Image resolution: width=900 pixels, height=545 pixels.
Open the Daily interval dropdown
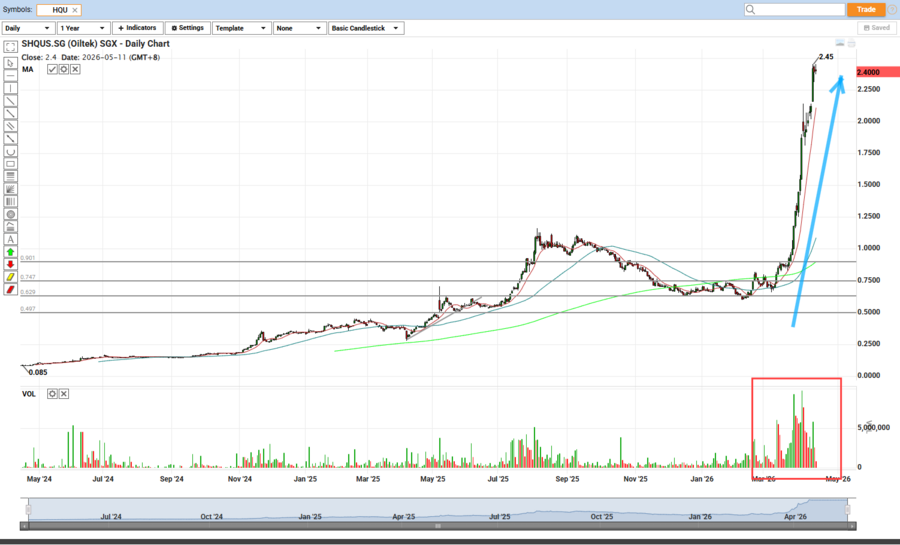[x=28, y=28]
